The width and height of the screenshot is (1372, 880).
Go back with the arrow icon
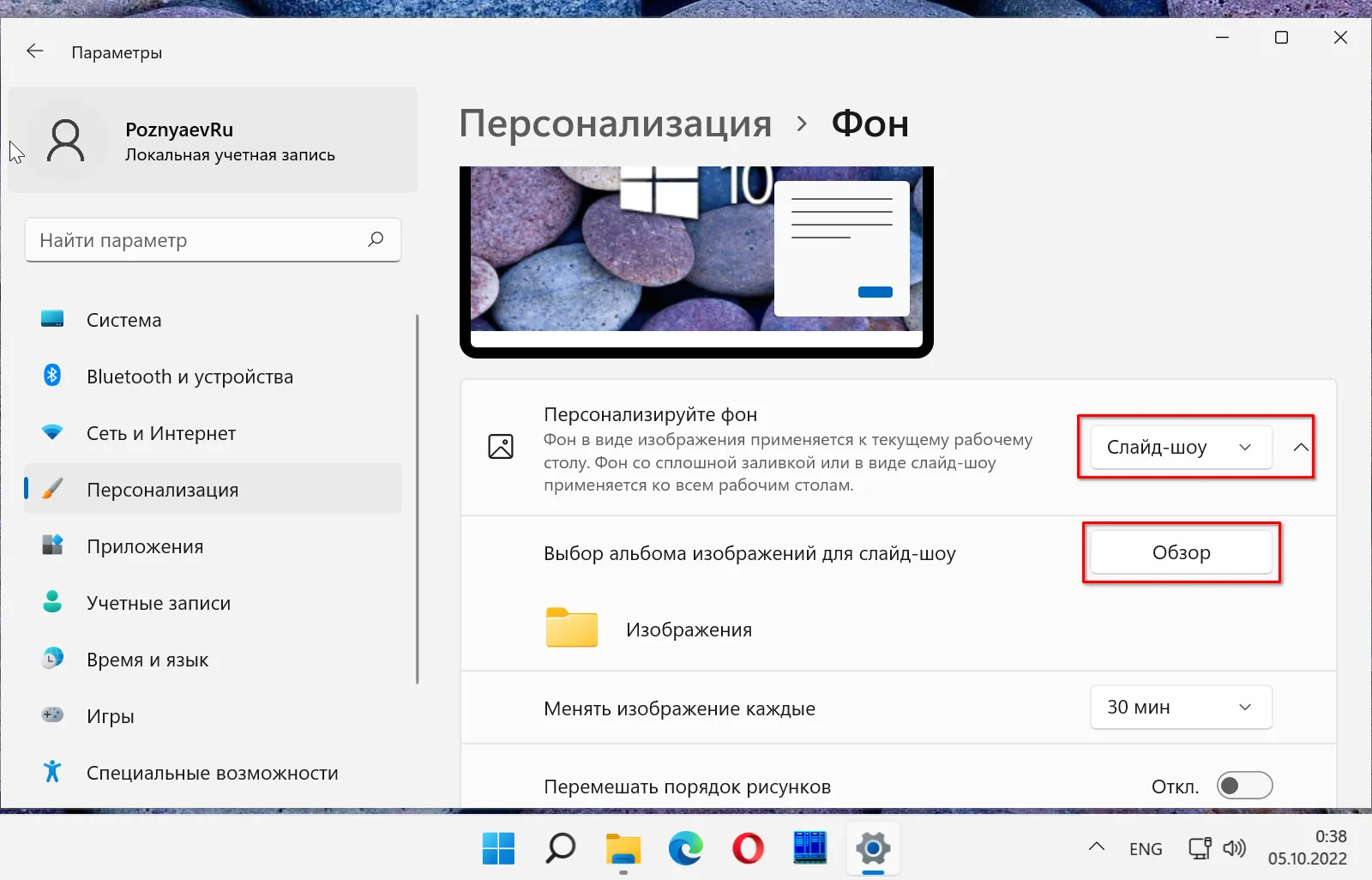tap(34, 51)
